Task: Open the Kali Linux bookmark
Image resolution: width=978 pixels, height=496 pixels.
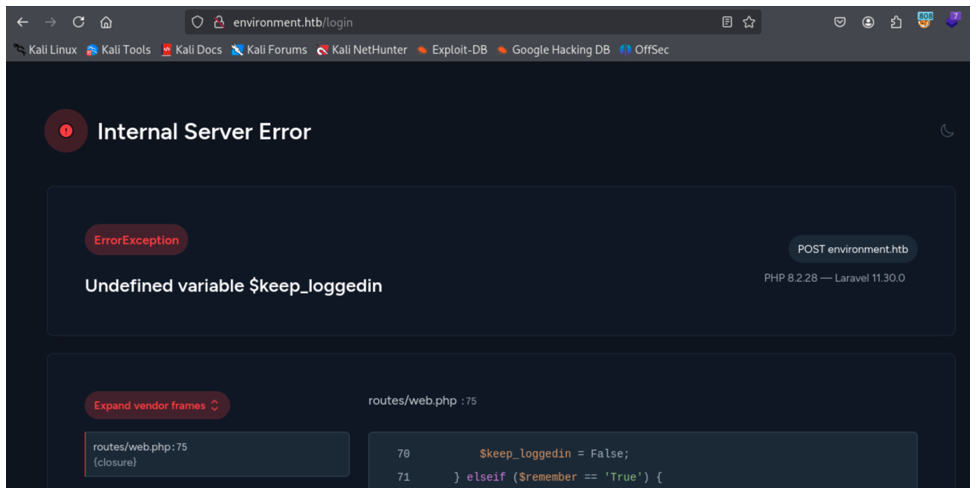Action: click(x=46, y=50)
